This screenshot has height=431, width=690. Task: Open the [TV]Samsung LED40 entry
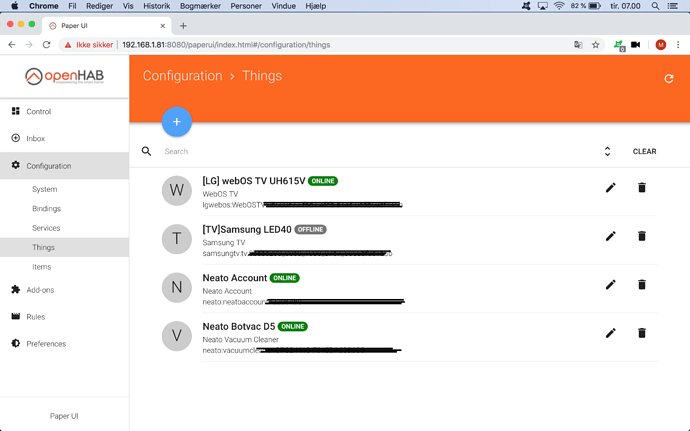point(247,229)
